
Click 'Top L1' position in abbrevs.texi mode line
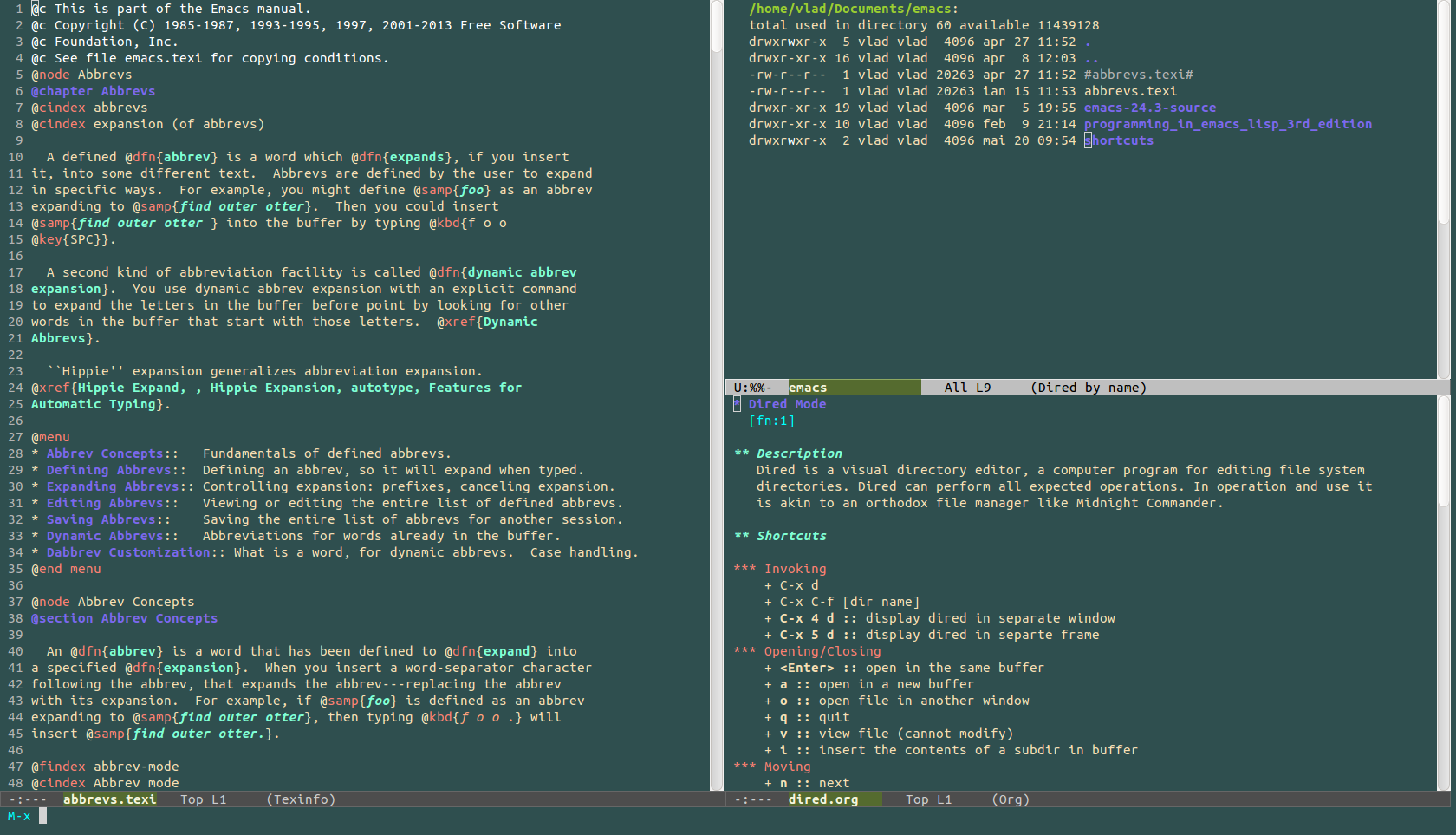pos(203,799)
